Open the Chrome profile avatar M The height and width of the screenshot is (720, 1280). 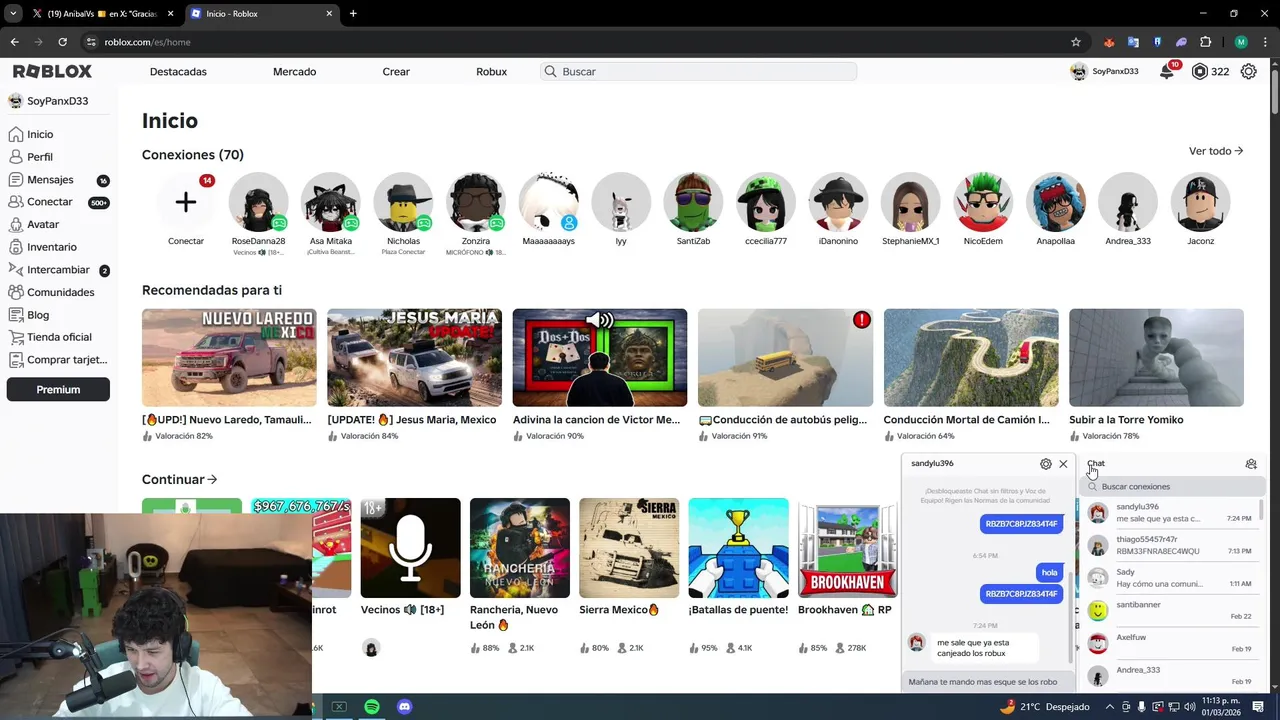[1241, 42]
